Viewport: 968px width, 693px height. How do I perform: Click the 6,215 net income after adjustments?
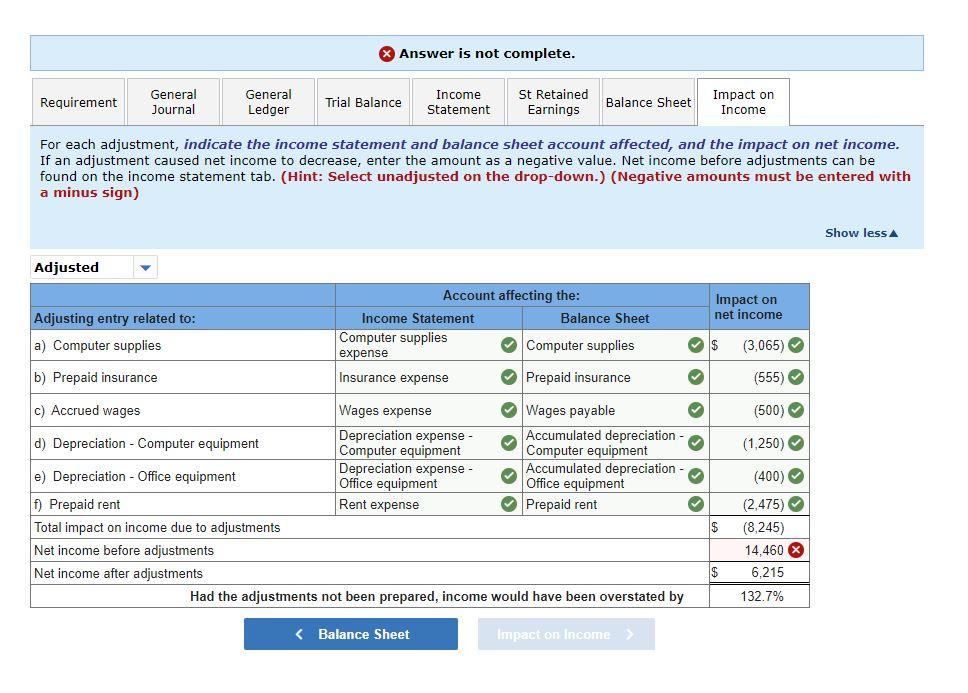coord(767,573)
